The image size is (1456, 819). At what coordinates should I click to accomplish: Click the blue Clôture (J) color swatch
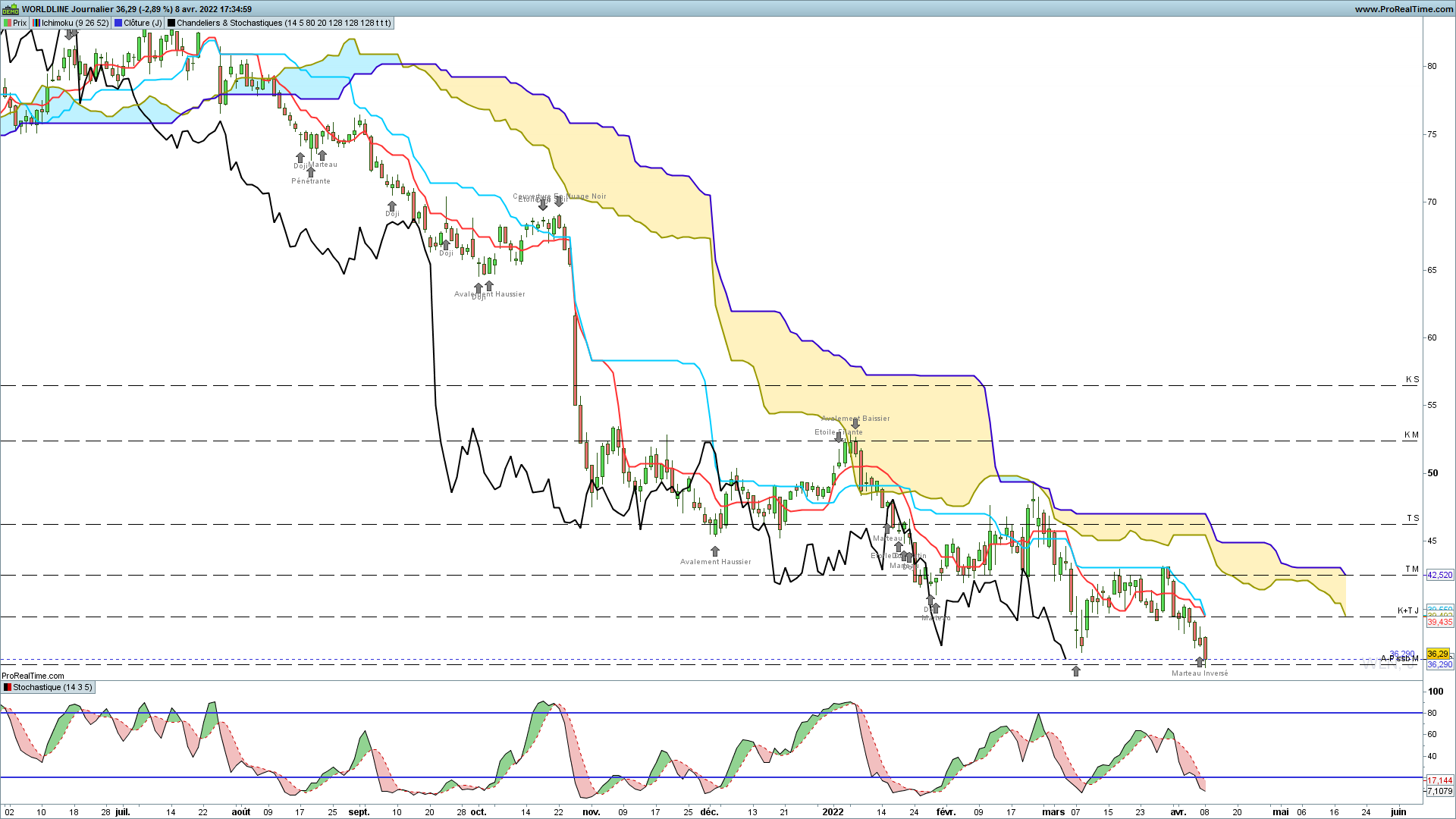[118, 23]
